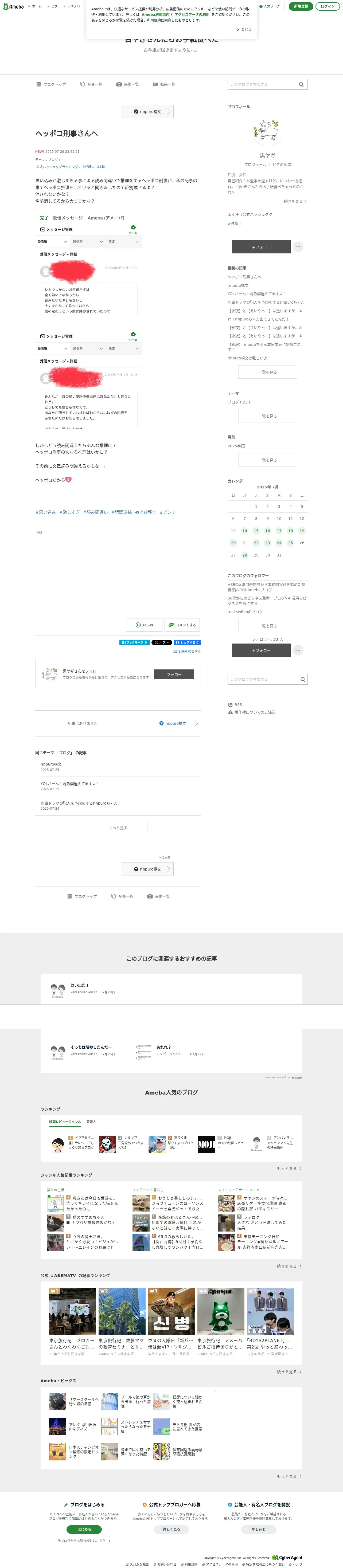
Task: Click 続きを見る under ジャンル人気記事ランキング
Action: (289, 1265)
